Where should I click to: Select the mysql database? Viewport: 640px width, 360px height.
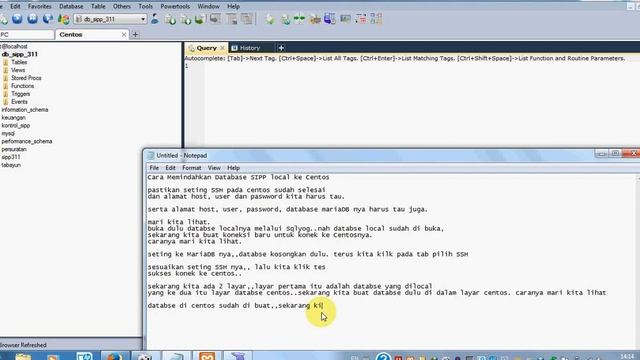coord(8,133)
